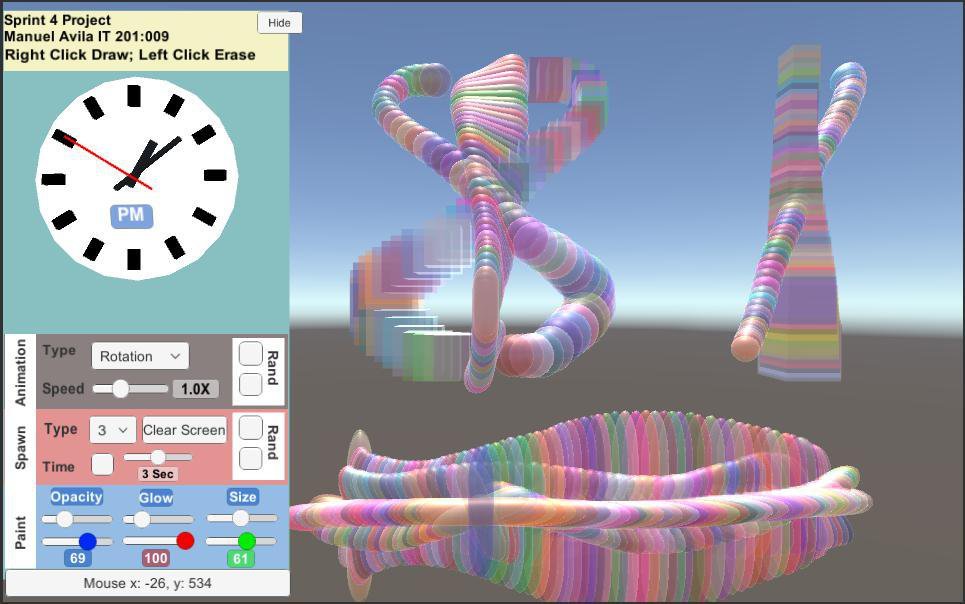Click the Clear Screen button
Viewport: 965px width, 604px height.
coord(184,430)
